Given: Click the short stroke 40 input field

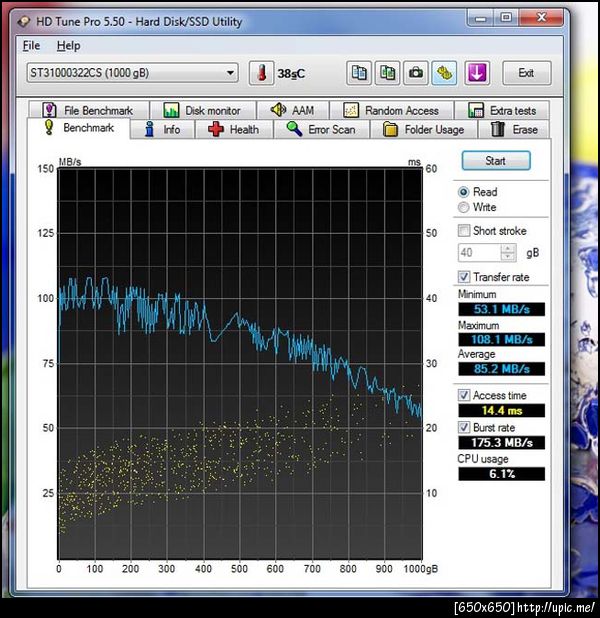Looking at the screenshot, I should 479,252.
